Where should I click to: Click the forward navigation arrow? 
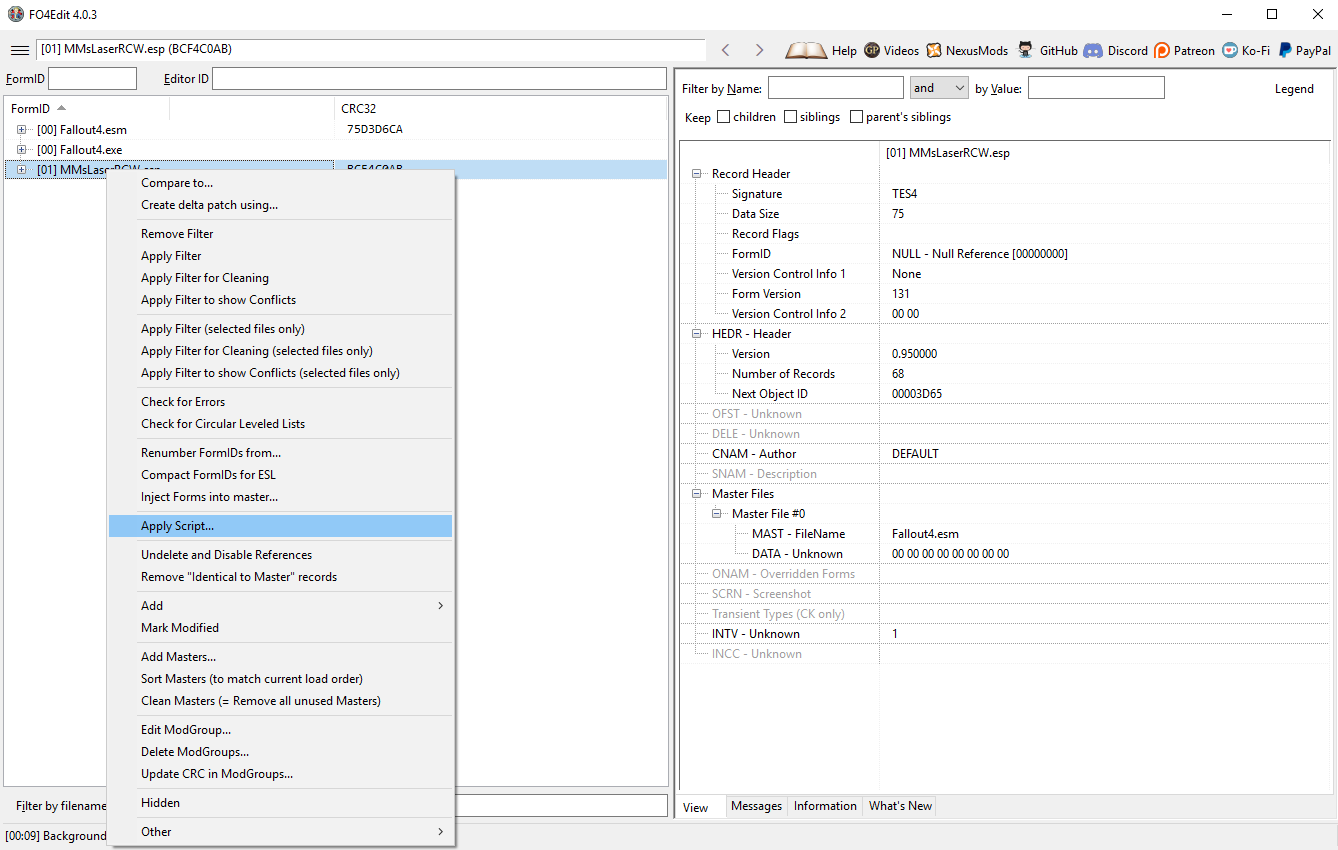[x=759, y=50]
